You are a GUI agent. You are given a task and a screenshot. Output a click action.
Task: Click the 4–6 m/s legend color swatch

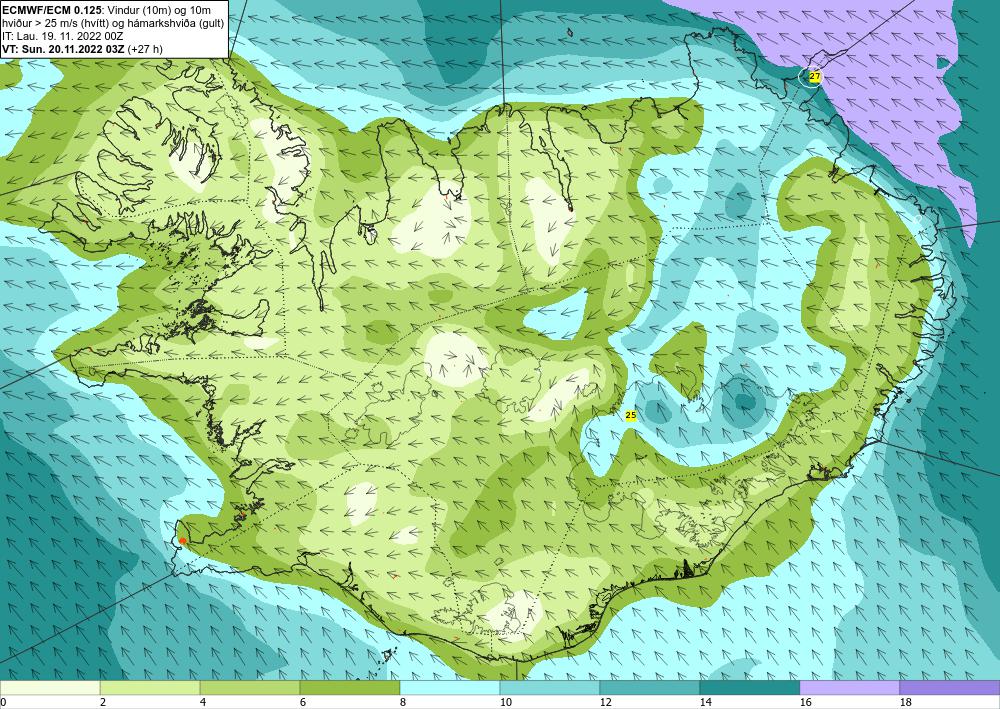[250, 688]
